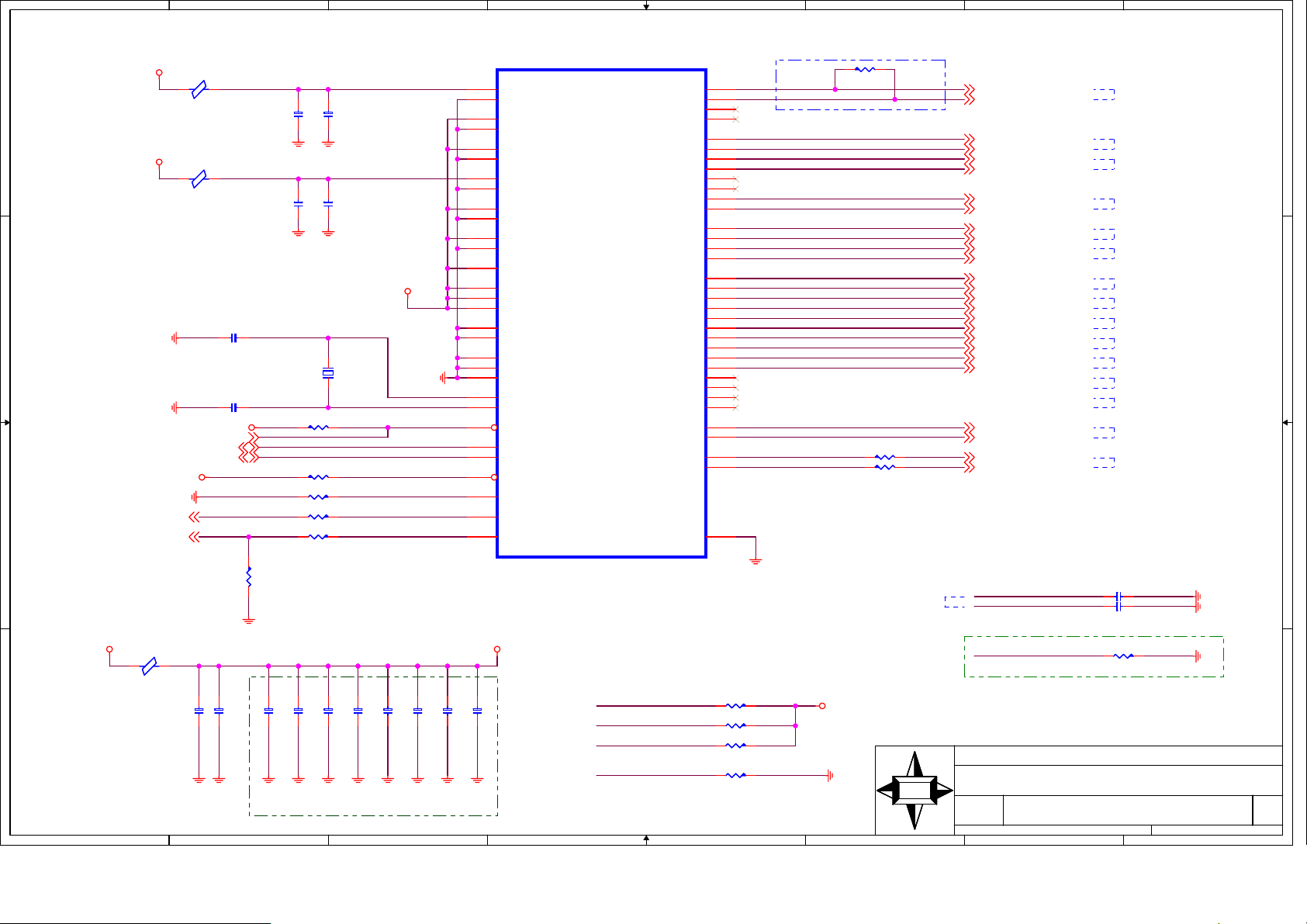
Task: Select the resistor inside the green dashed box
Action: pos(1123,656)
